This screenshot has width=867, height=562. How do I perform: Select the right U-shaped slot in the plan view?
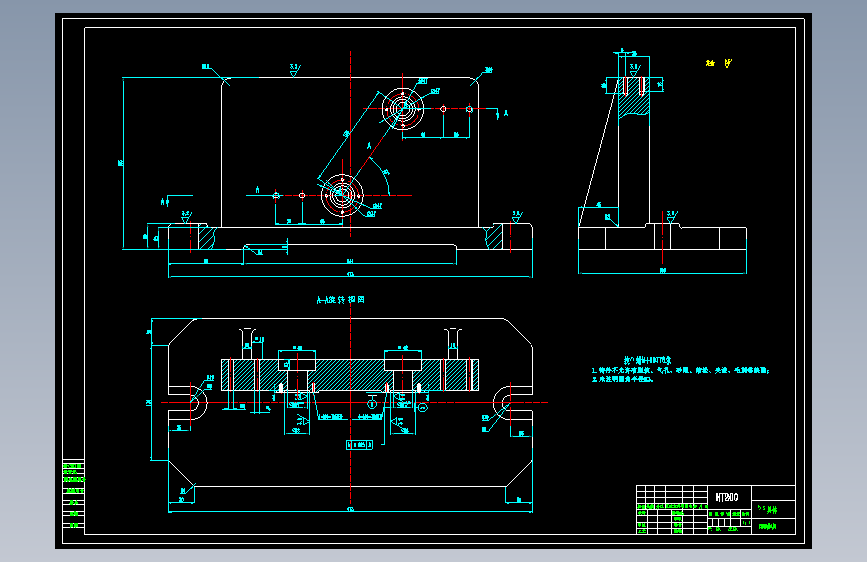[512, 403]
